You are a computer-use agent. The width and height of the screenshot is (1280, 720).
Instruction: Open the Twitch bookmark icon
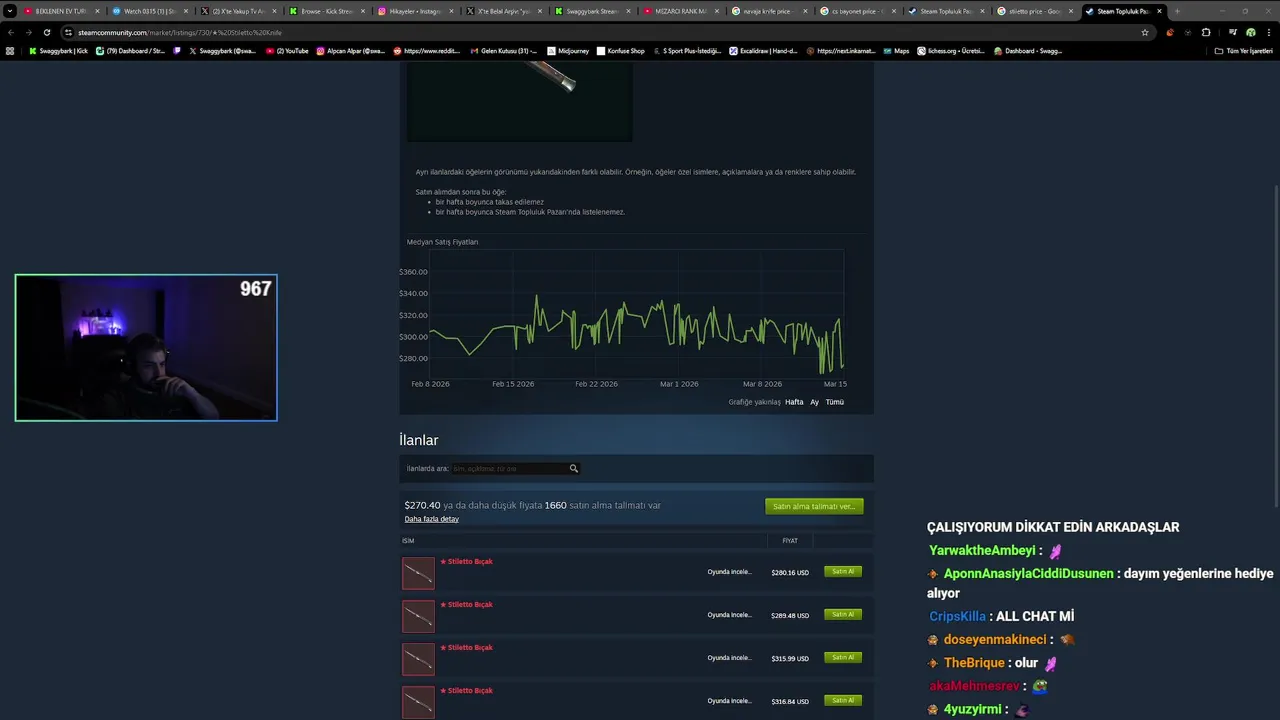(178, 51)
